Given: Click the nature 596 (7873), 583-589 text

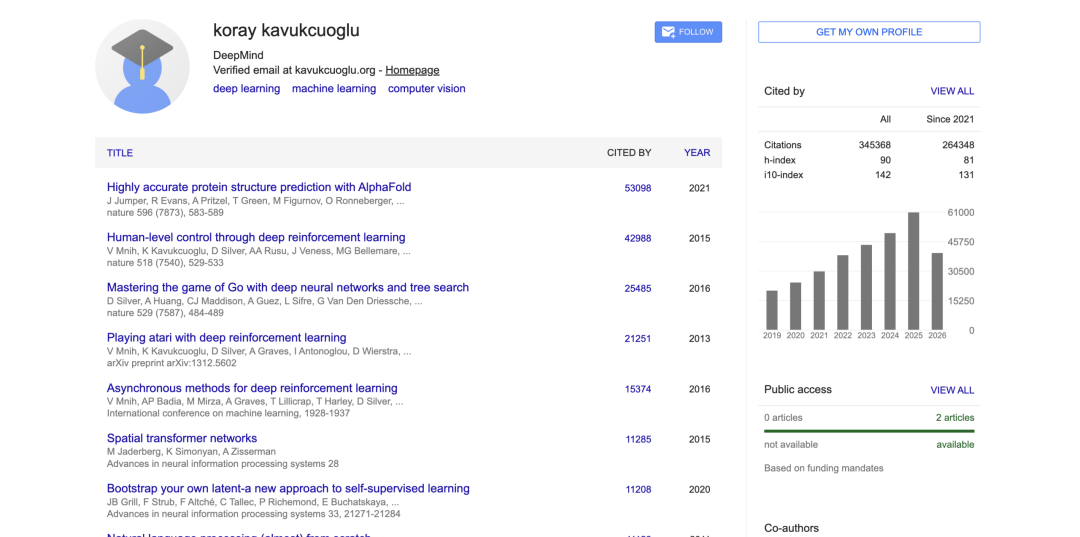Looking at the screenshot, I should [x=165, y=213].
